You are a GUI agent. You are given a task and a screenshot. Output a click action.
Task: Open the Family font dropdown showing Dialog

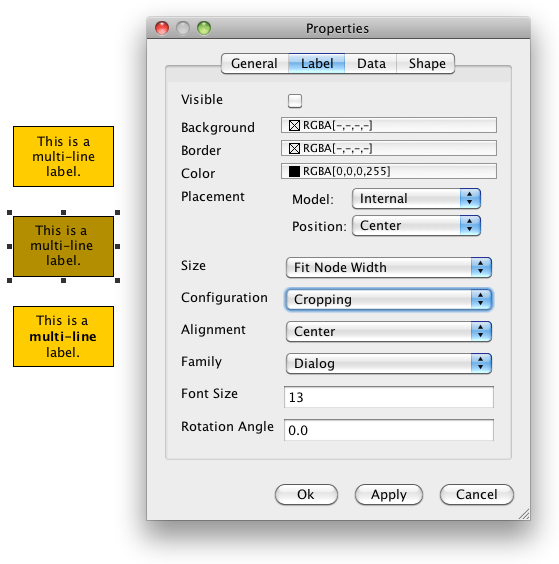pyautogui.click(x=388, y=363)
